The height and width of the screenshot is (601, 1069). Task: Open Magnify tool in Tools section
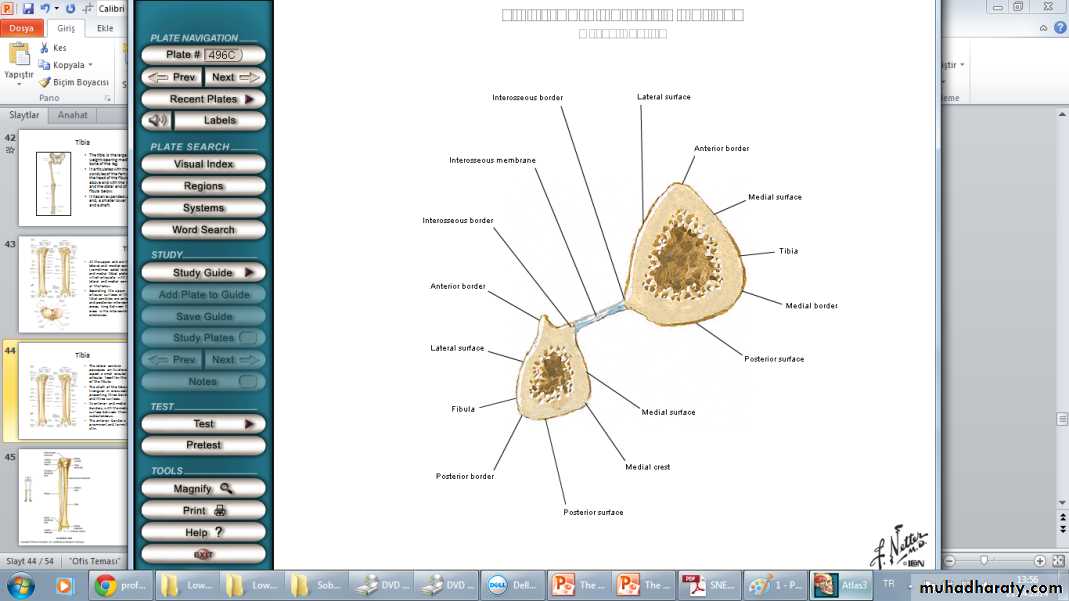coord(203,489)
